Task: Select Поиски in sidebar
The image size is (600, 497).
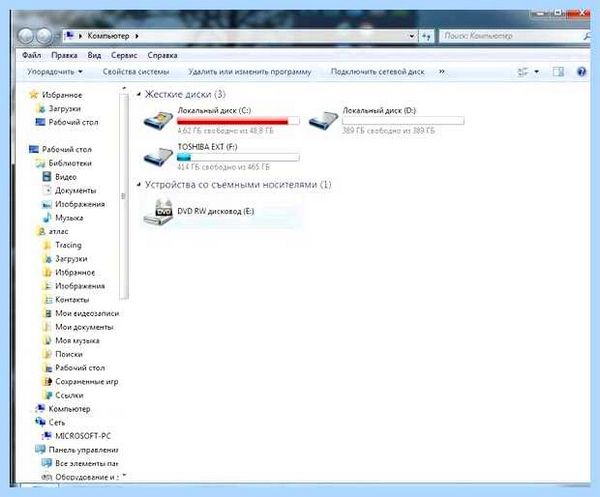Action: click(x=69, y=354)
